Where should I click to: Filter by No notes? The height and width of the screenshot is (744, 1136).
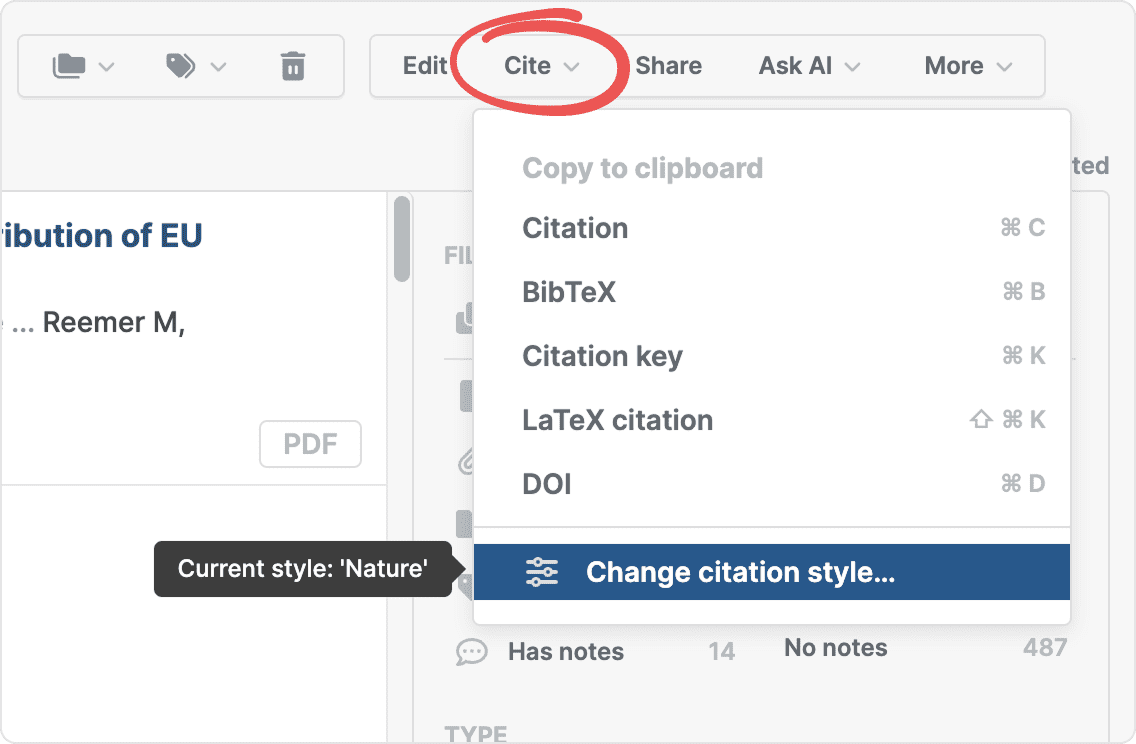point(835,648)
